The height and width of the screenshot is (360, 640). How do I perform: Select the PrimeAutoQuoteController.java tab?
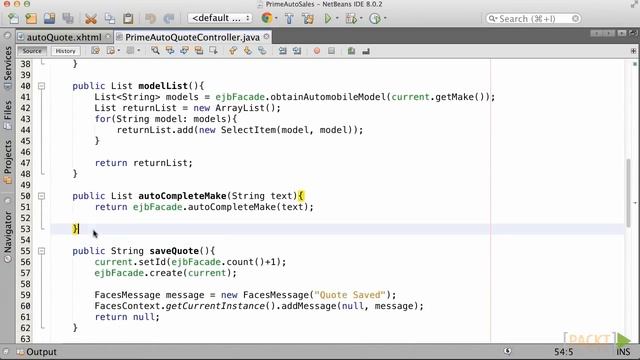(192, 37)
